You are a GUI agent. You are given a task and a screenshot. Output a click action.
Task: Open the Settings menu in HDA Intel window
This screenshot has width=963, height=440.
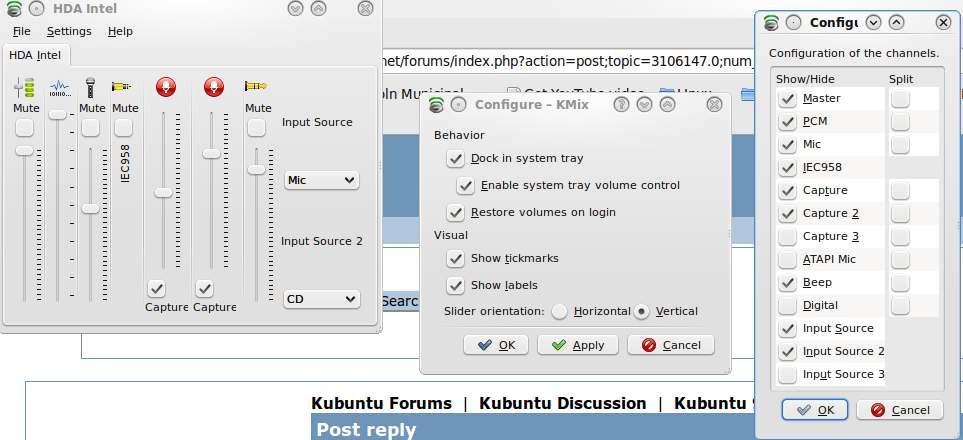68,31
